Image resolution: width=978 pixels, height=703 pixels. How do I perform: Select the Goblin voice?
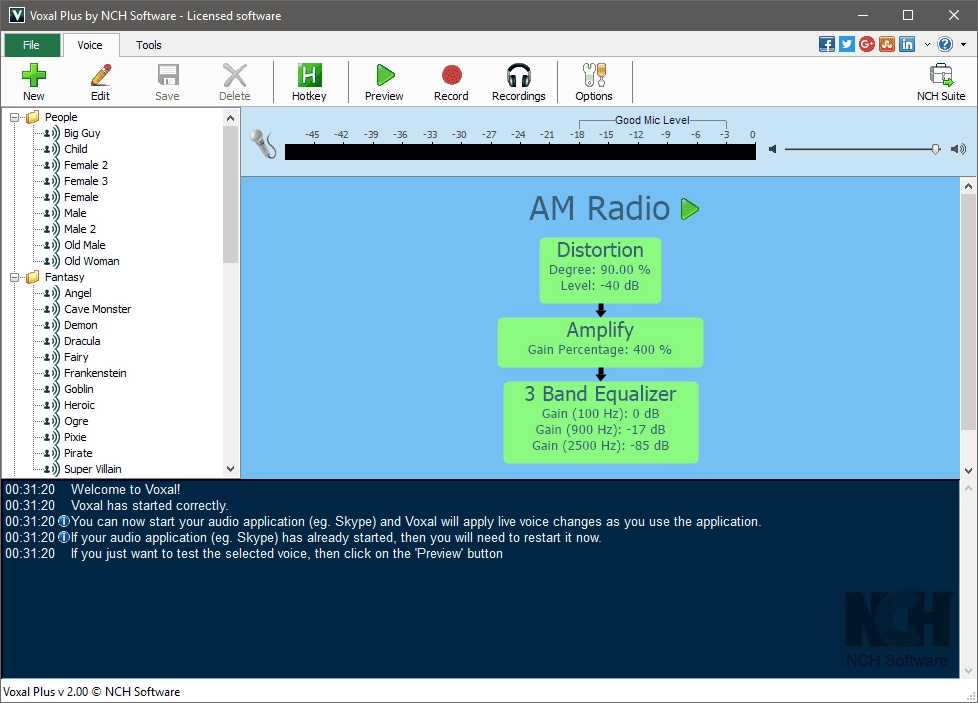(x=79, y=389)
